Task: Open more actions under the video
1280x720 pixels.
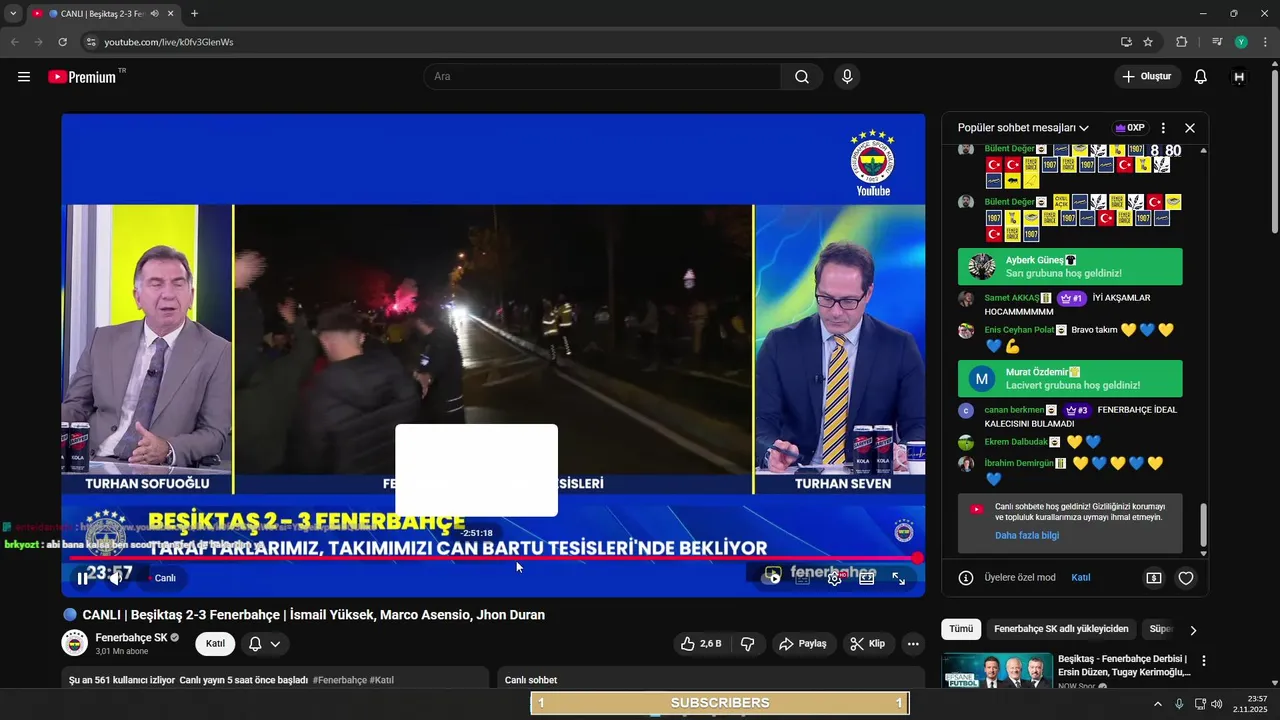Action: [x=913, y=644]
